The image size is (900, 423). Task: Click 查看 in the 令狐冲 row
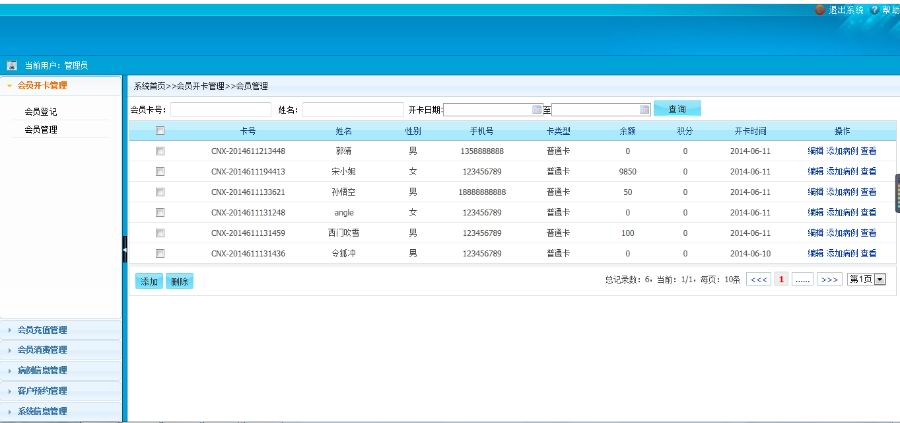868,253
